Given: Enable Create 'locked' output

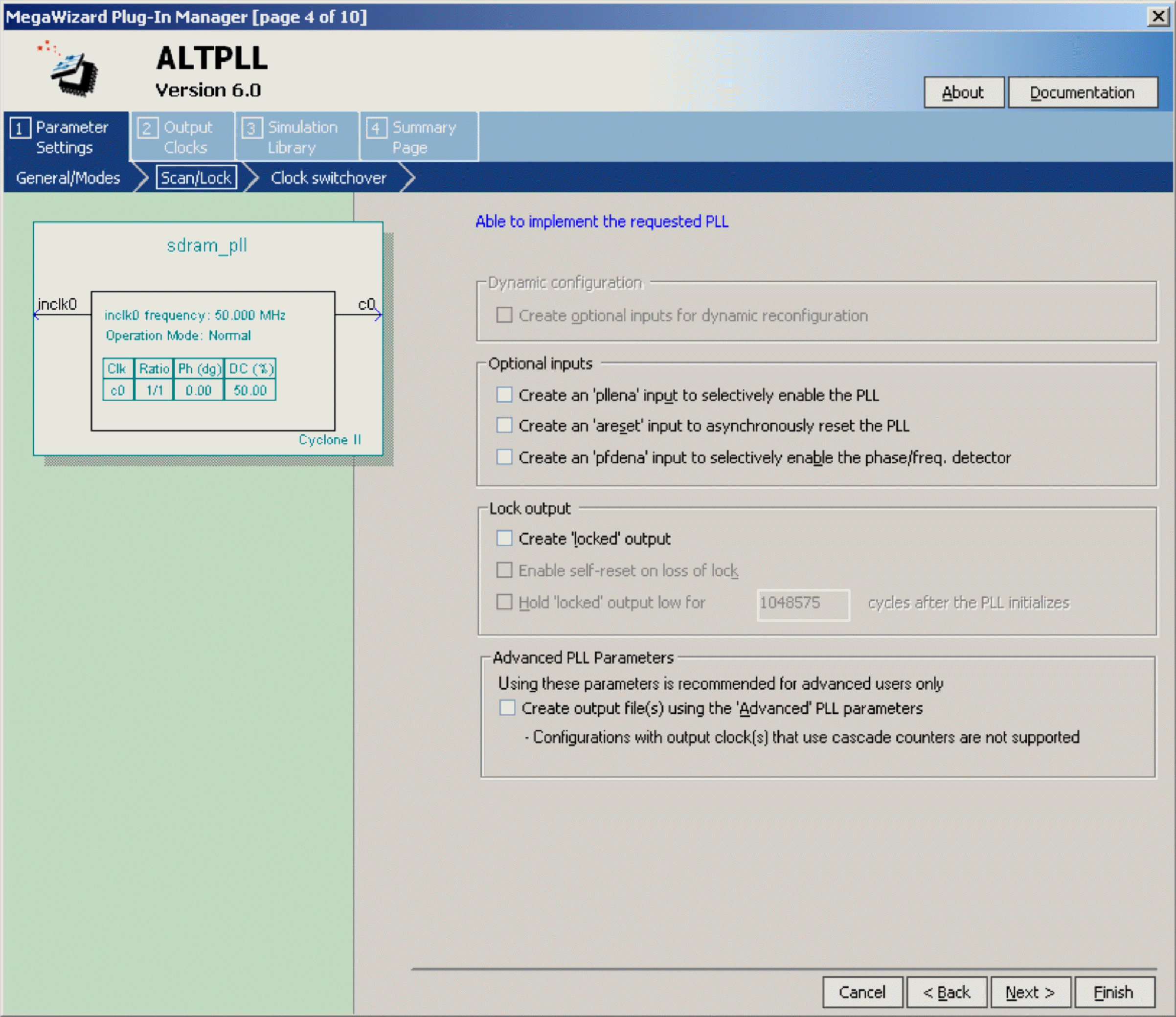Looking at the screenshot, I should [504, 538].
